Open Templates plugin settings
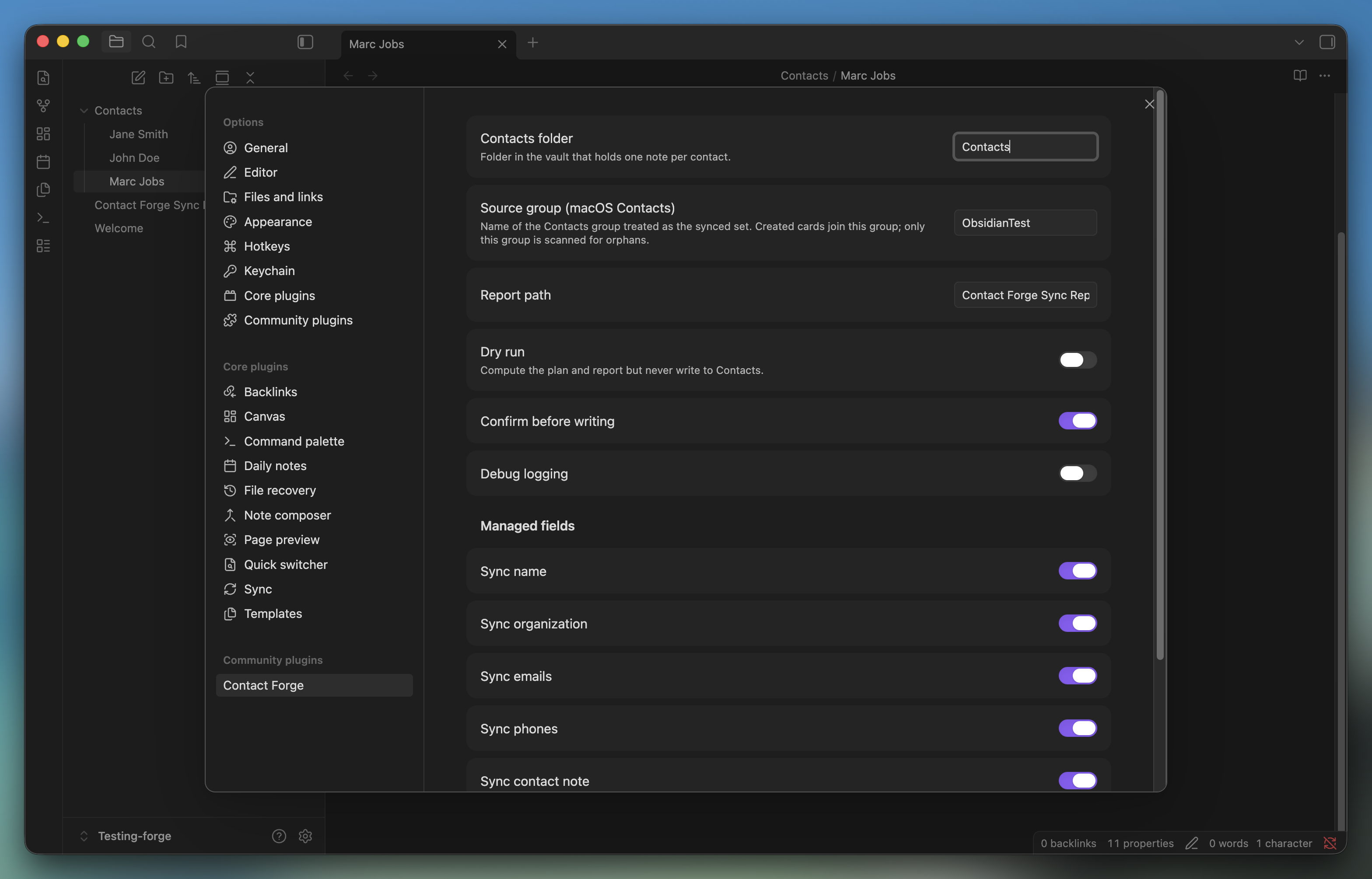Screen dimensions: 1372x879 point(314,614)
